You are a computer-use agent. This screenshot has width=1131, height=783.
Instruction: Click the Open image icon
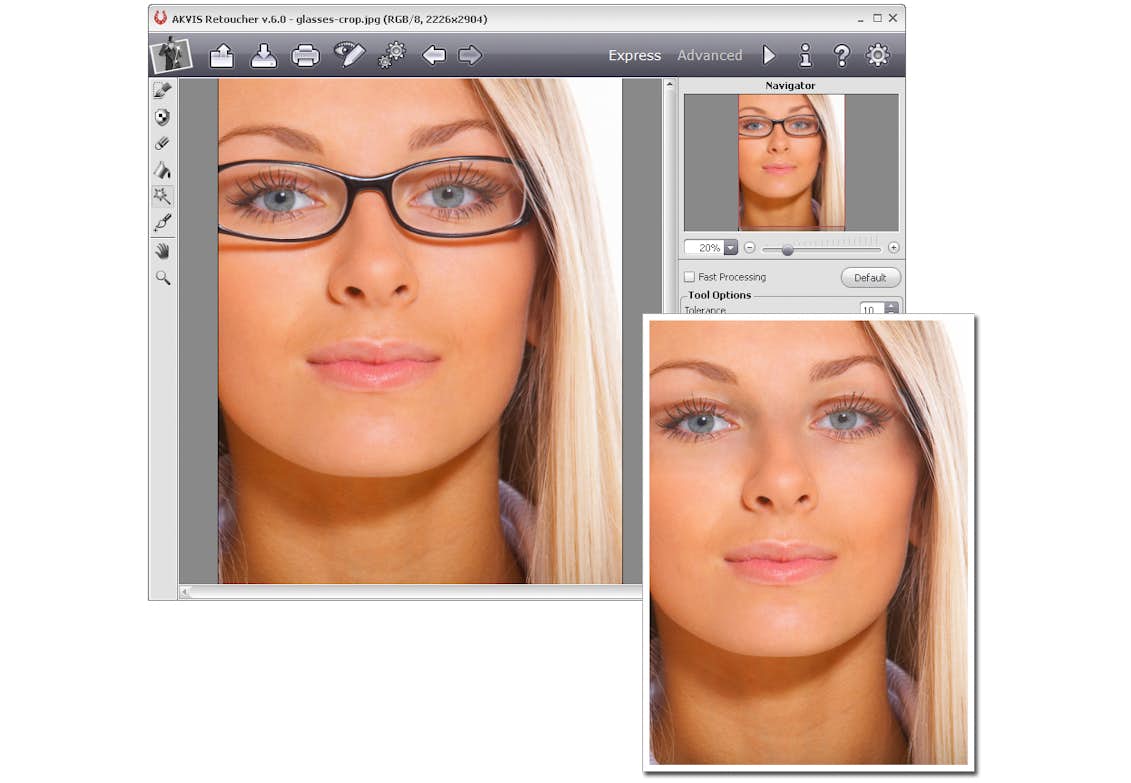(221, 56)
